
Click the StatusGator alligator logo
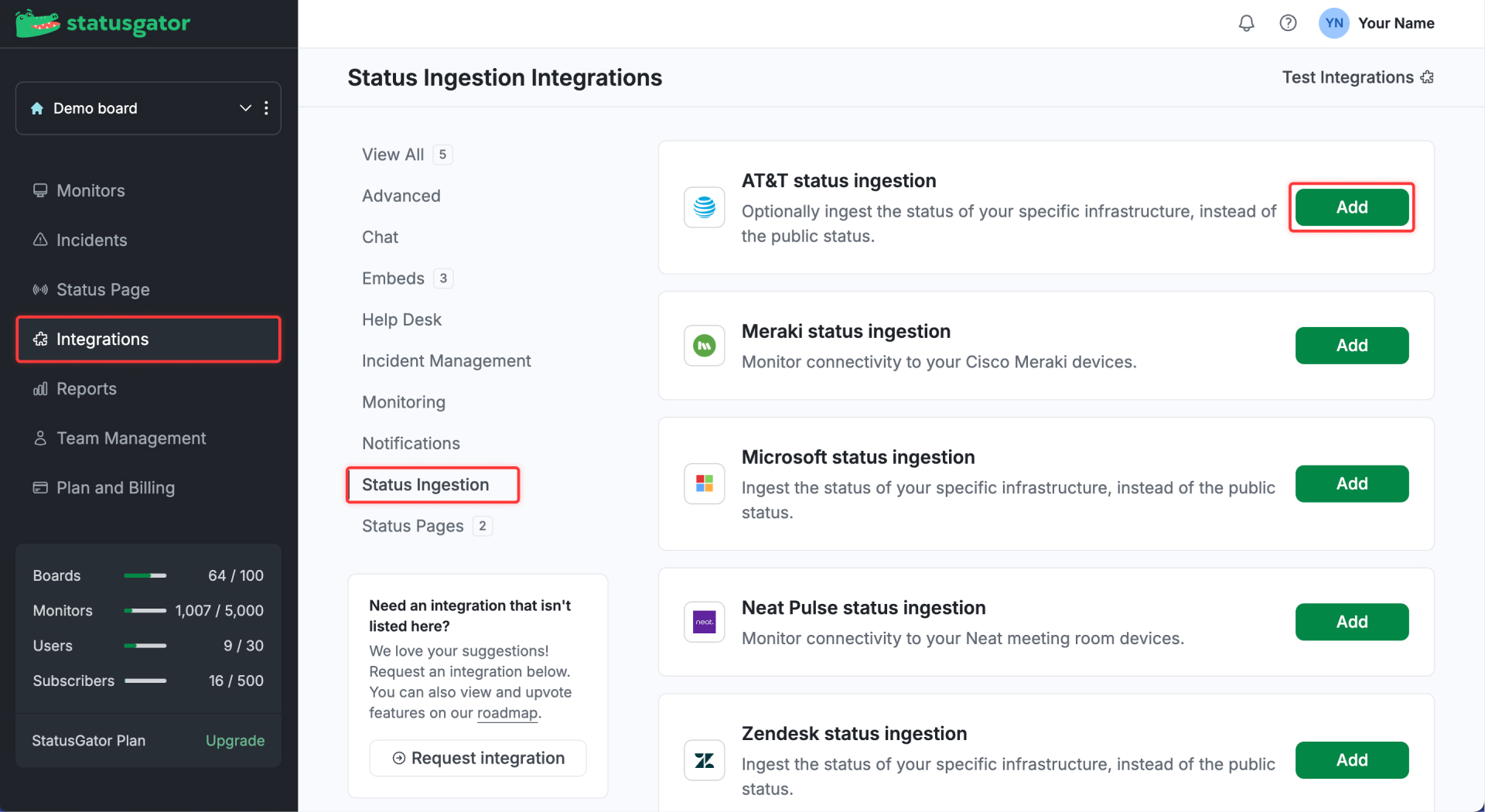pos(37,23)
